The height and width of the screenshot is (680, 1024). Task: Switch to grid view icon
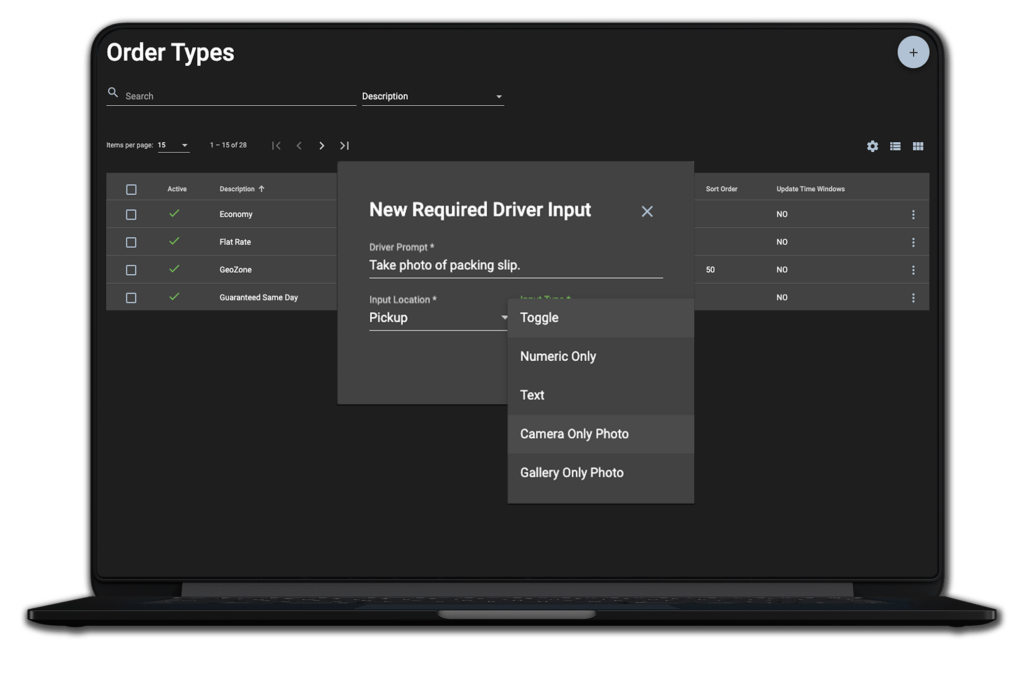(x=918, y=146)
